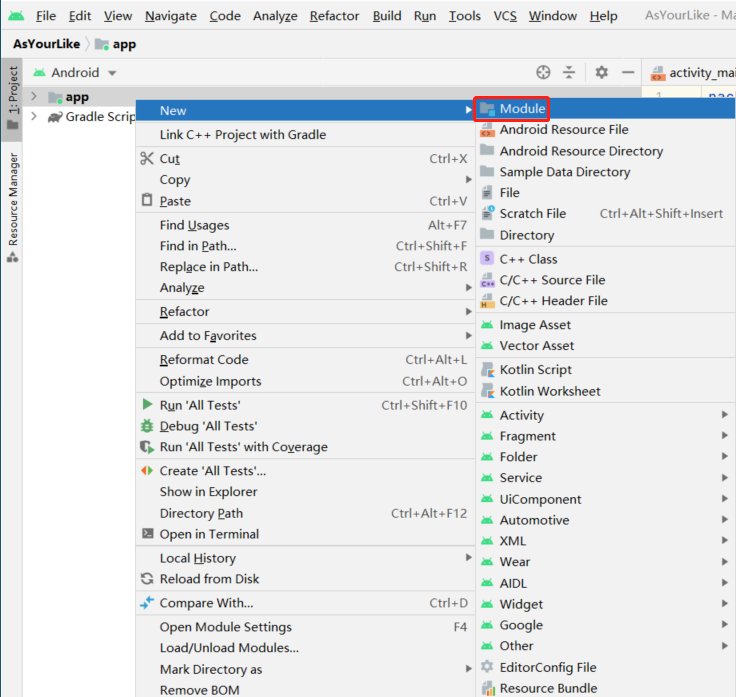
Task: Click the Kotlin Script icon
Action: pyautogui.click(x=488, y=369)
